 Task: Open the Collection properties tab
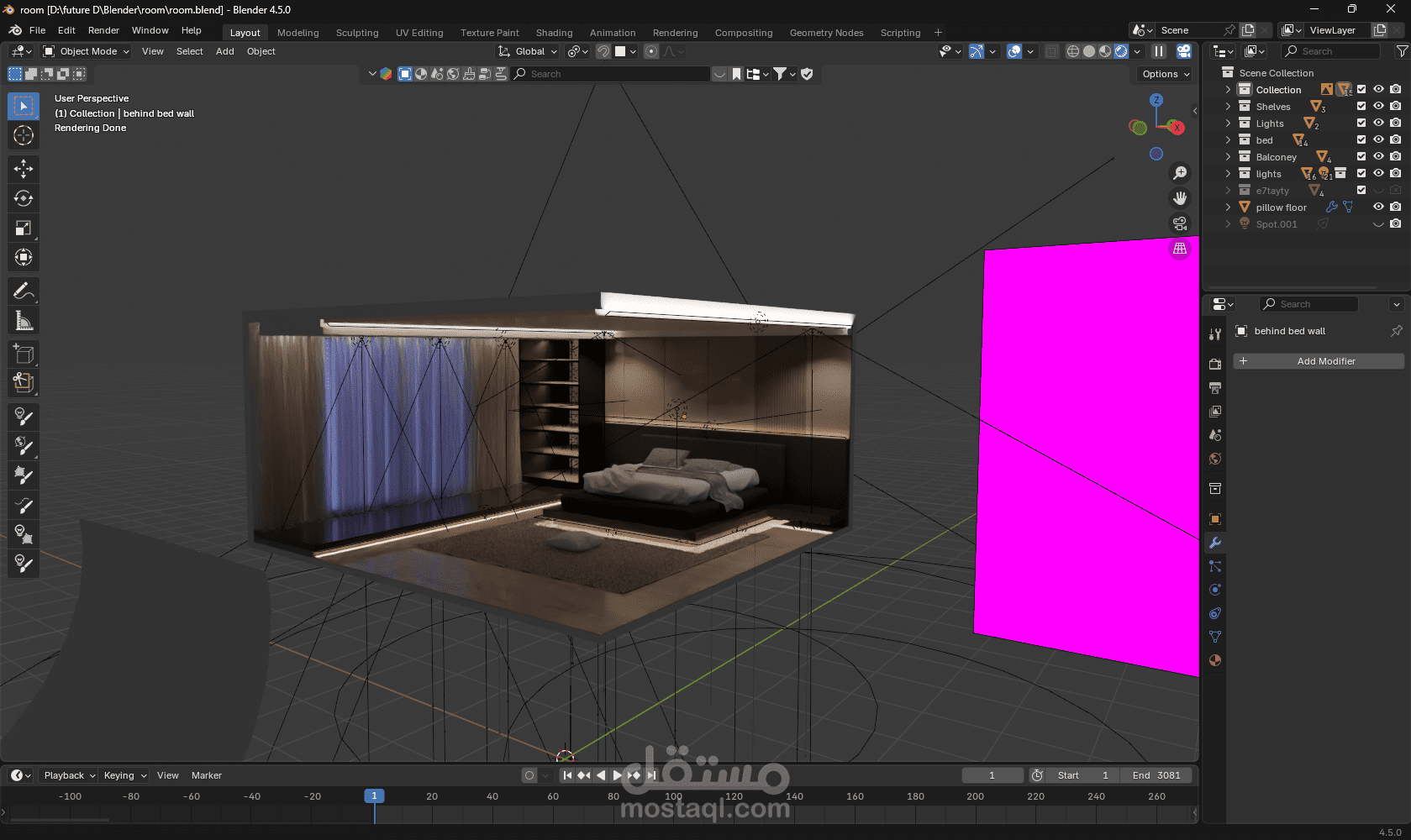pyautogui.click(x=1215, y=488)
